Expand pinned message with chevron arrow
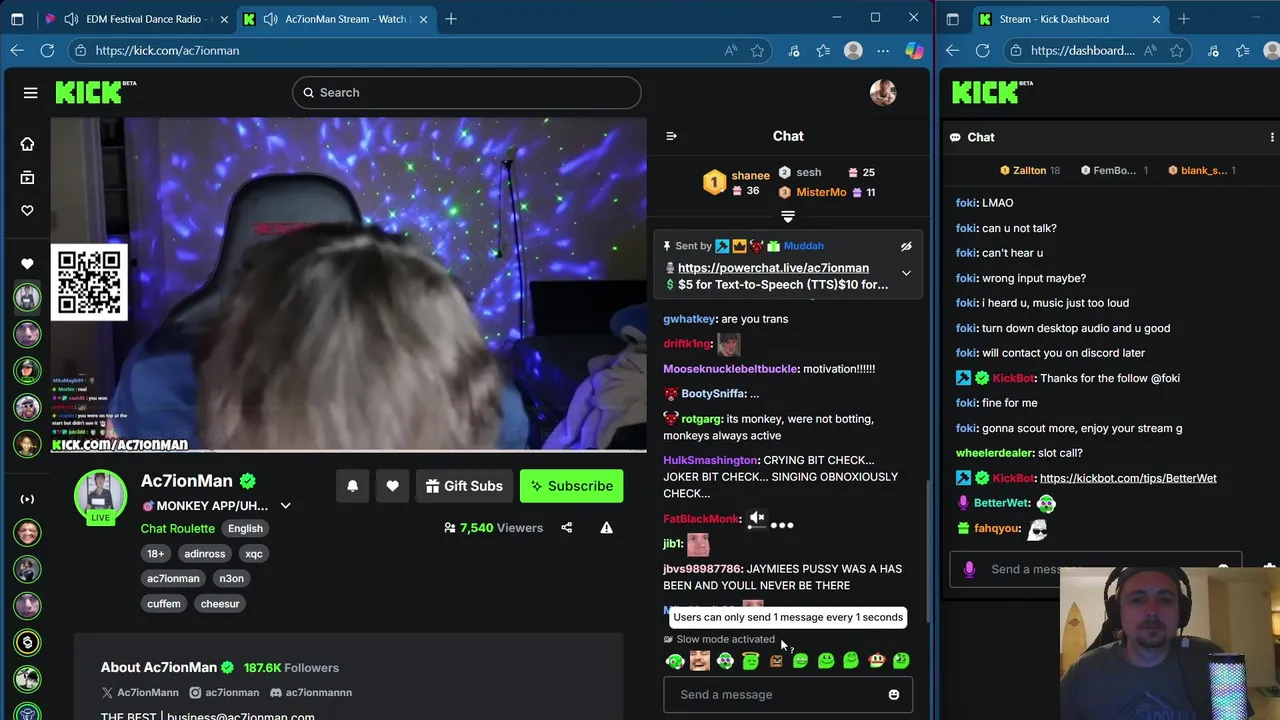The width and height of the screenshot is (1280, 720). (x=906, y=273)
